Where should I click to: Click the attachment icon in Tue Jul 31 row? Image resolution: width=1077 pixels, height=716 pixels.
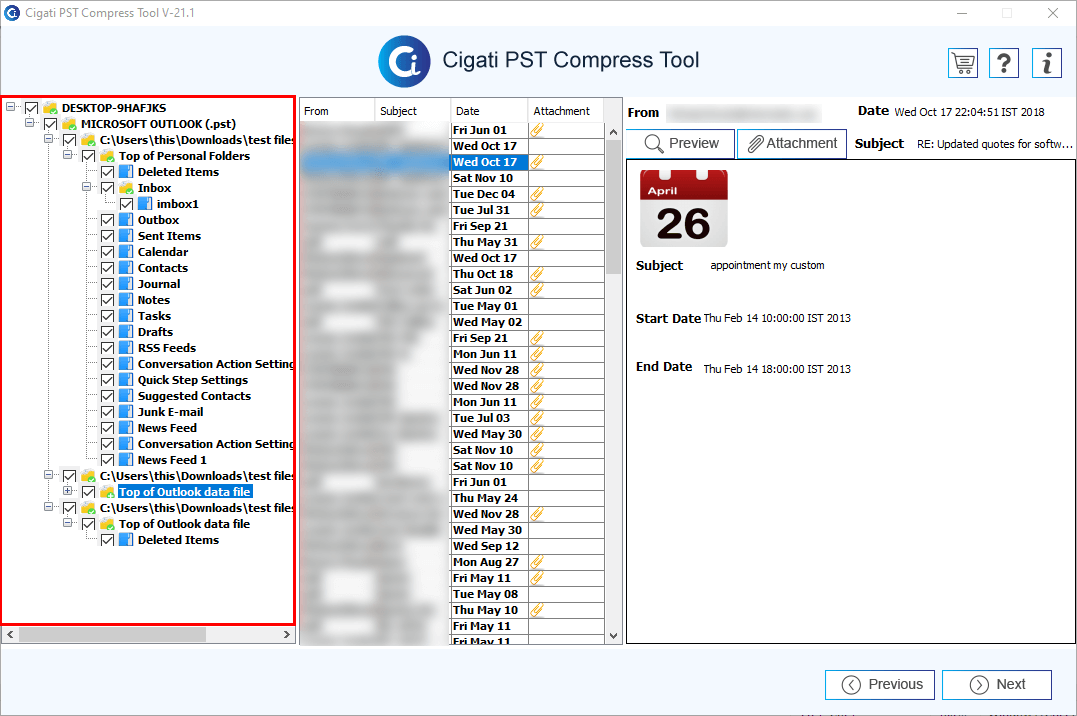[536, 210]
